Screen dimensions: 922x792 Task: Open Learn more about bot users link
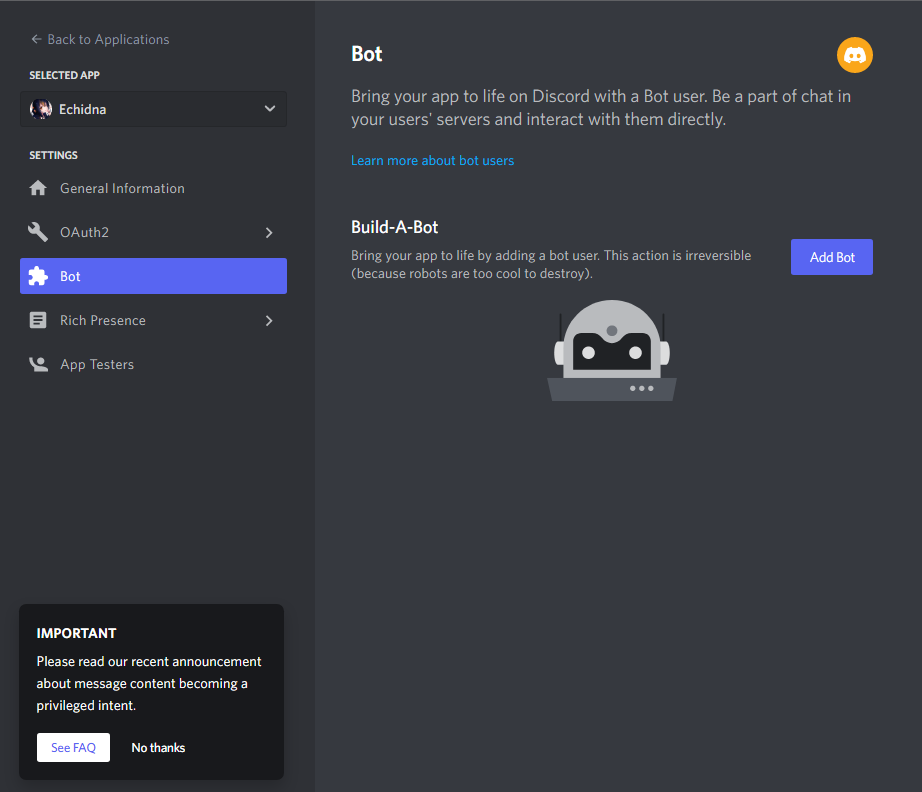pos(432,161)
